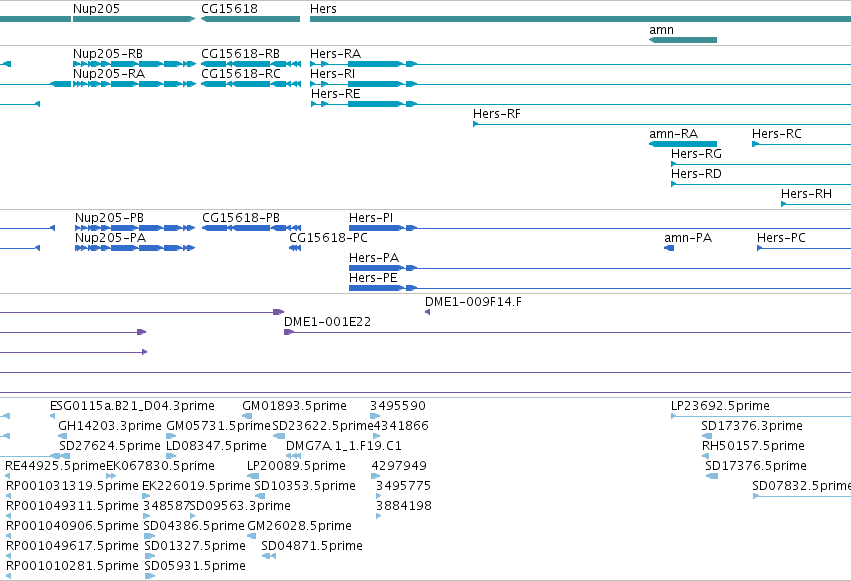Click the amn gene bar

point(683,40)
